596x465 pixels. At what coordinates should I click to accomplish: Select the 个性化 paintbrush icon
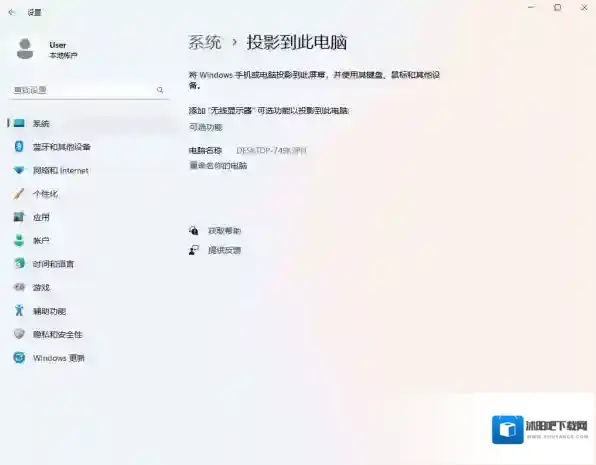(19, 194)
